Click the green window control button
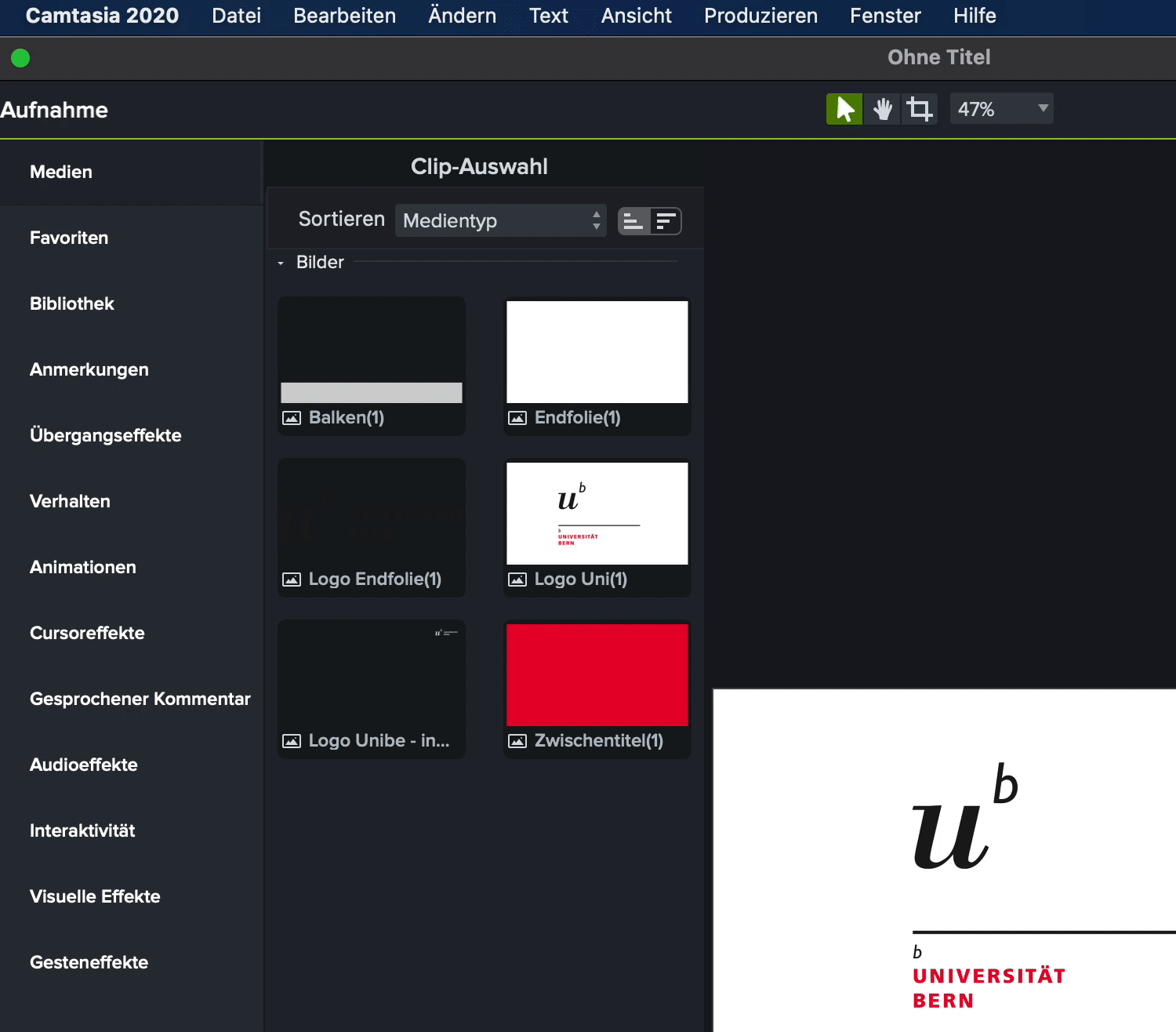Screen dimensions: 1176x1032 coord(20,58)
